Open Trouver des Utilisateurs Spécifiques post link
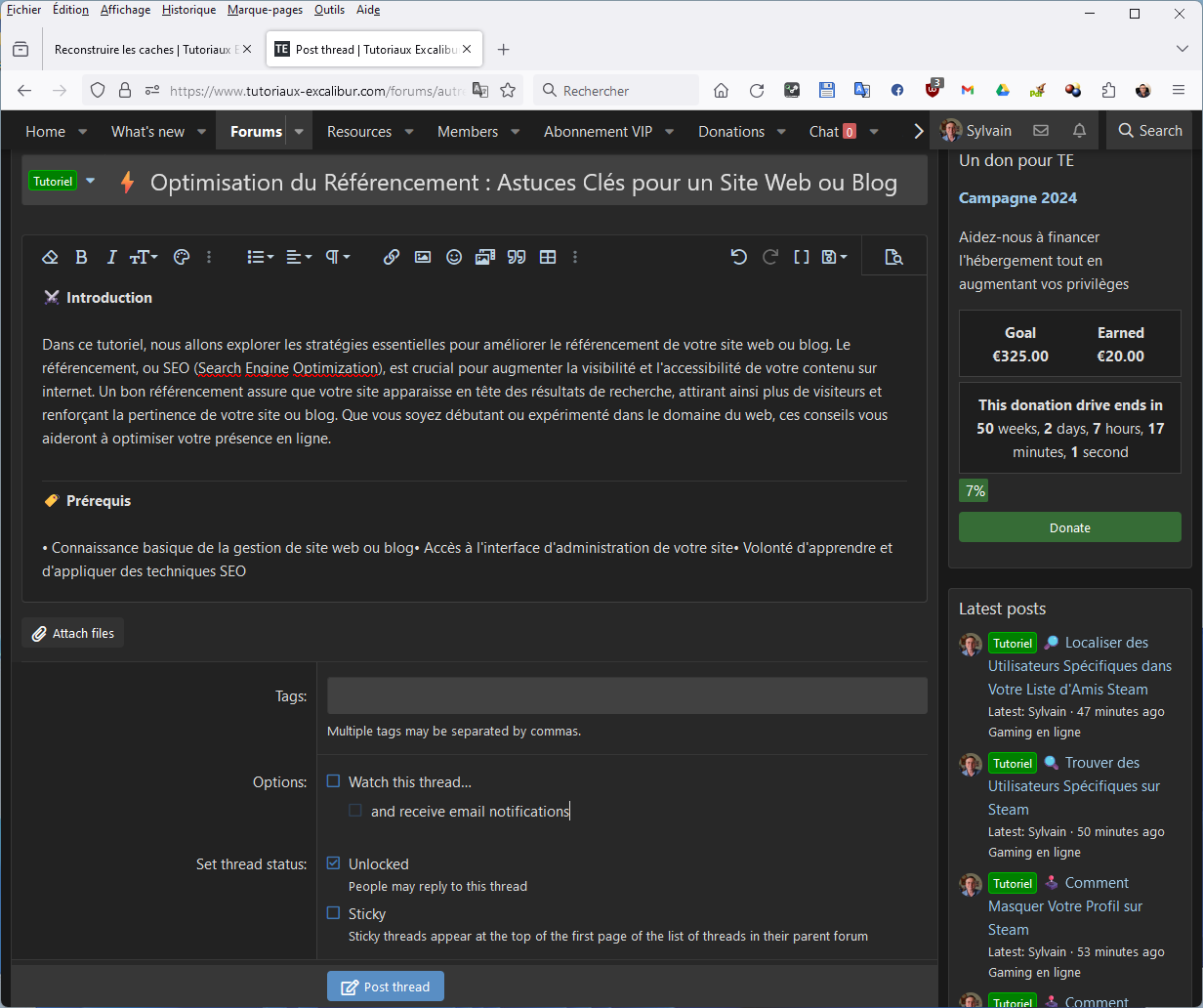 (x=1074, y=785)
